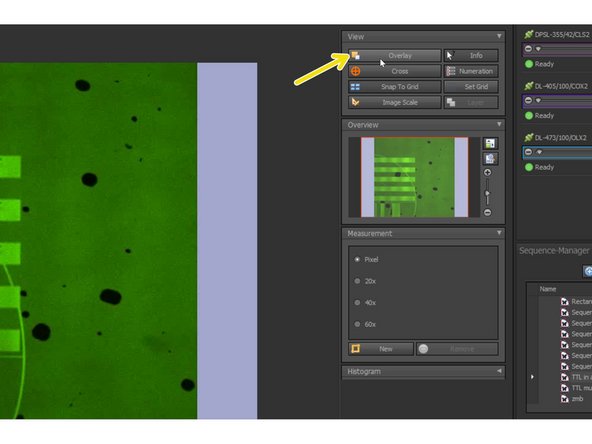Click the Remove measurement button

[457, 349]
